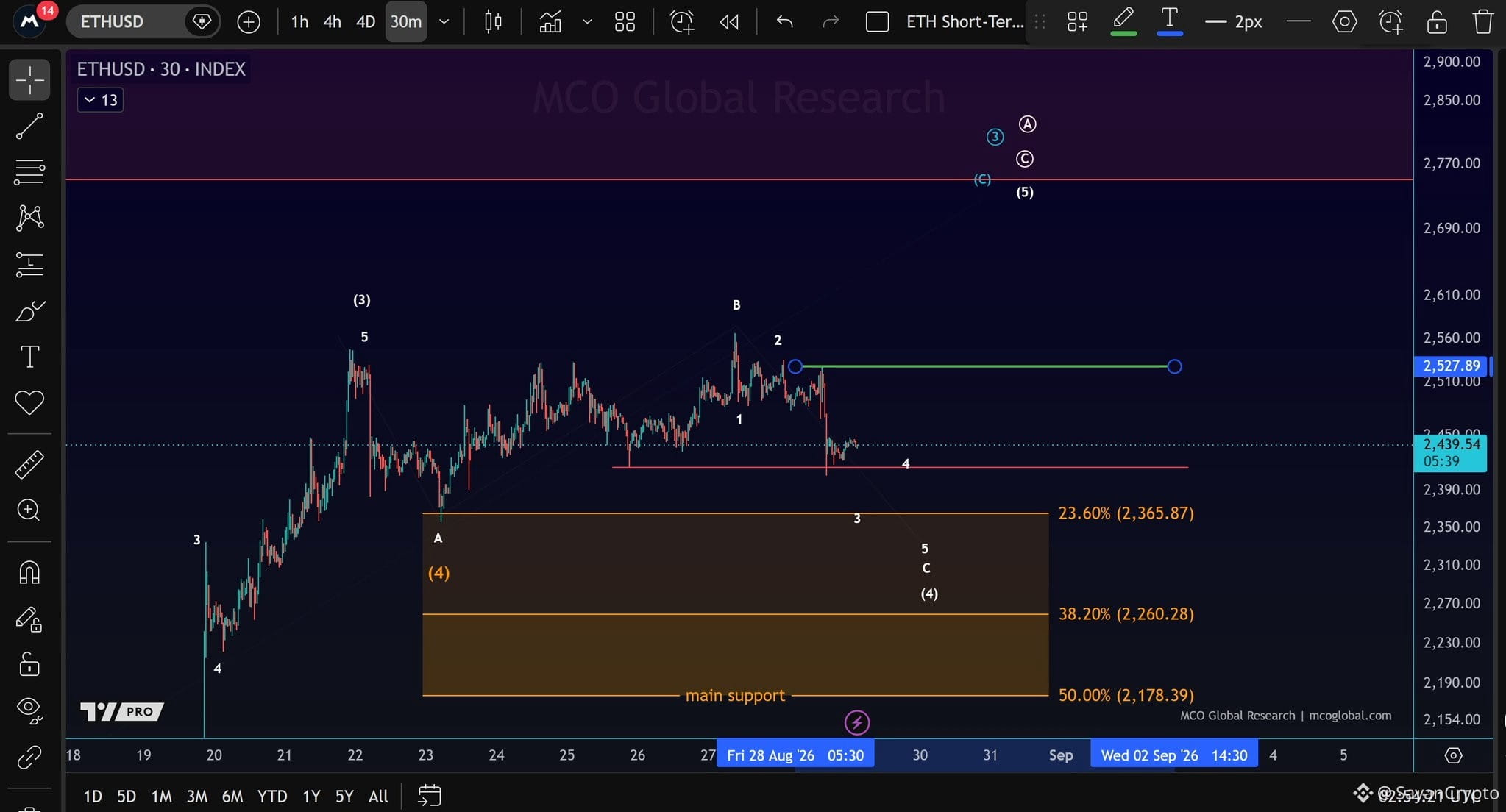
Task: Undo the last chart action
Action: 785,22
